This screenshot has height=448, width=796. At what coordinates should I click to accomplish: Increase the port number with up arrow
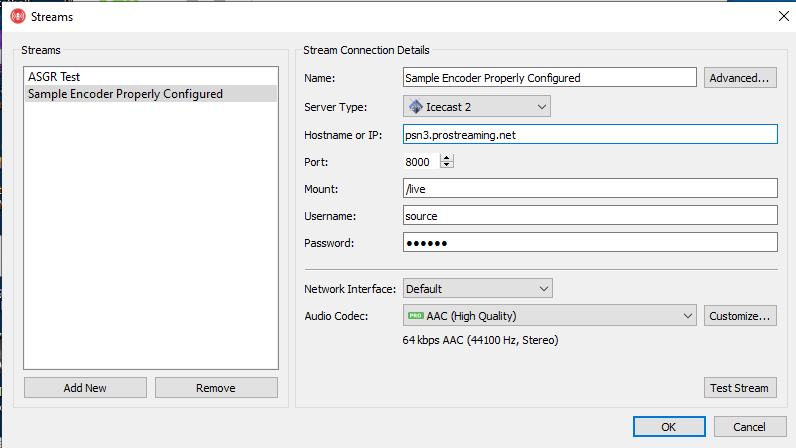[446, 157]
